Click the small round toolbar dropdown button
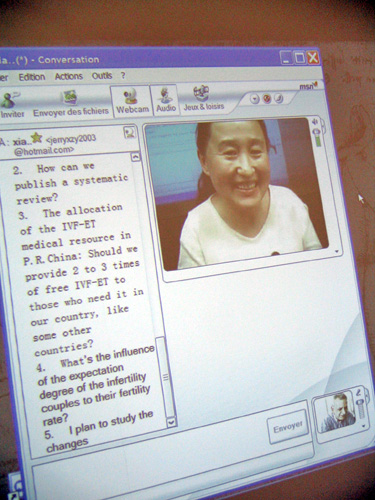 click(255, 99)
